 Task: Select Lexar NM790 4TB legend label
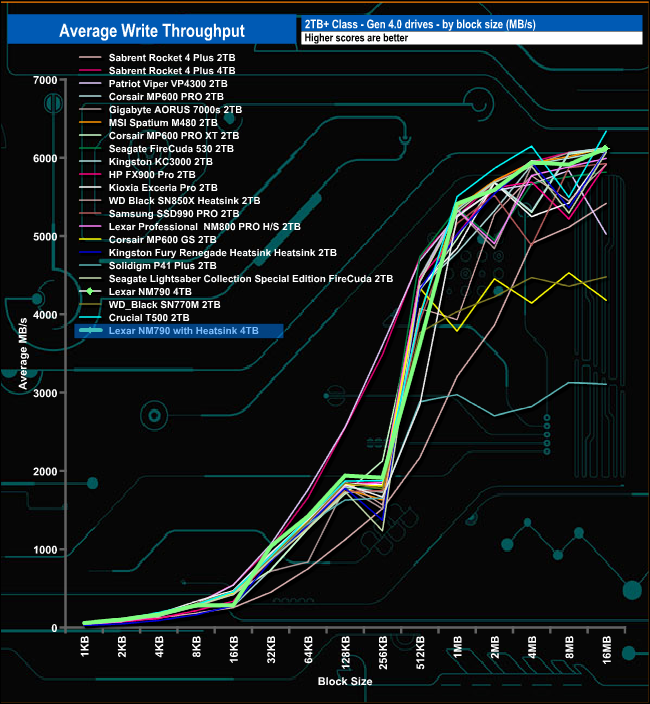point(150,292)
